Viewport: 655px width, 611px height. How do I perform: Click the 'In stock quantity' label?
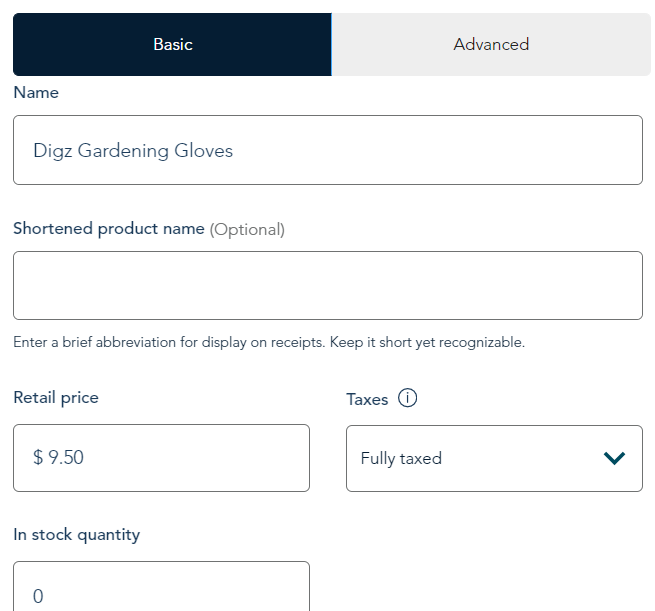click(x=76, y=535)
